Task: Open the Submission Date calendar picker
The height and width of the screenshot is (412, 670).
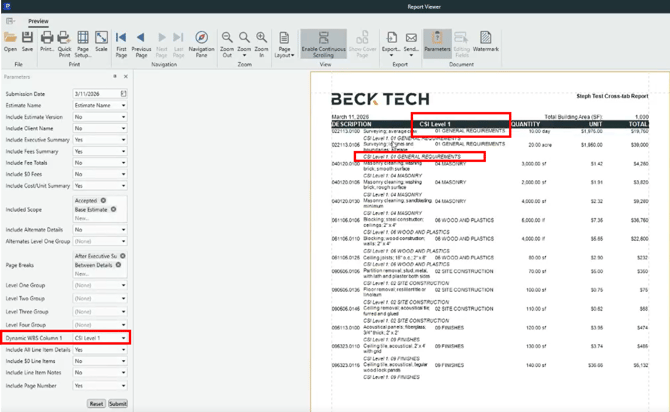Action: tap(123, 94)
